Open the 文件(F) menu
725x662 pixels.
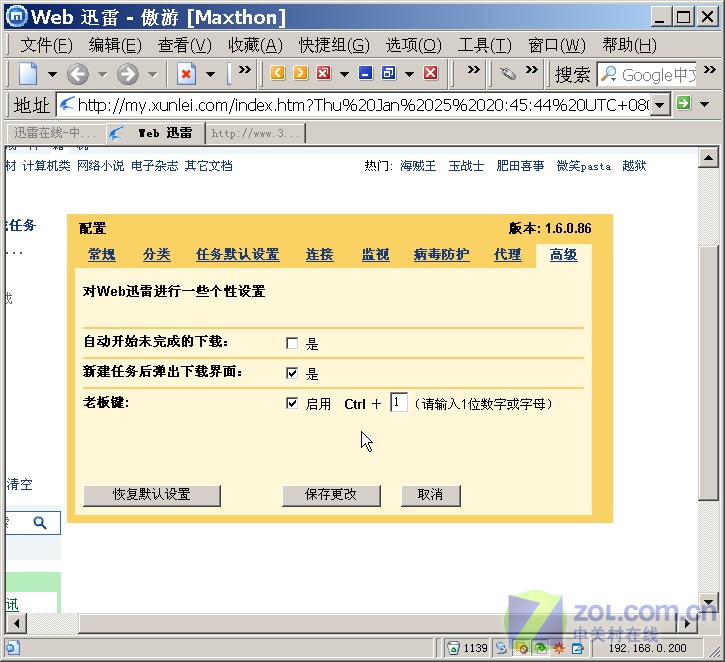point(46,45)
